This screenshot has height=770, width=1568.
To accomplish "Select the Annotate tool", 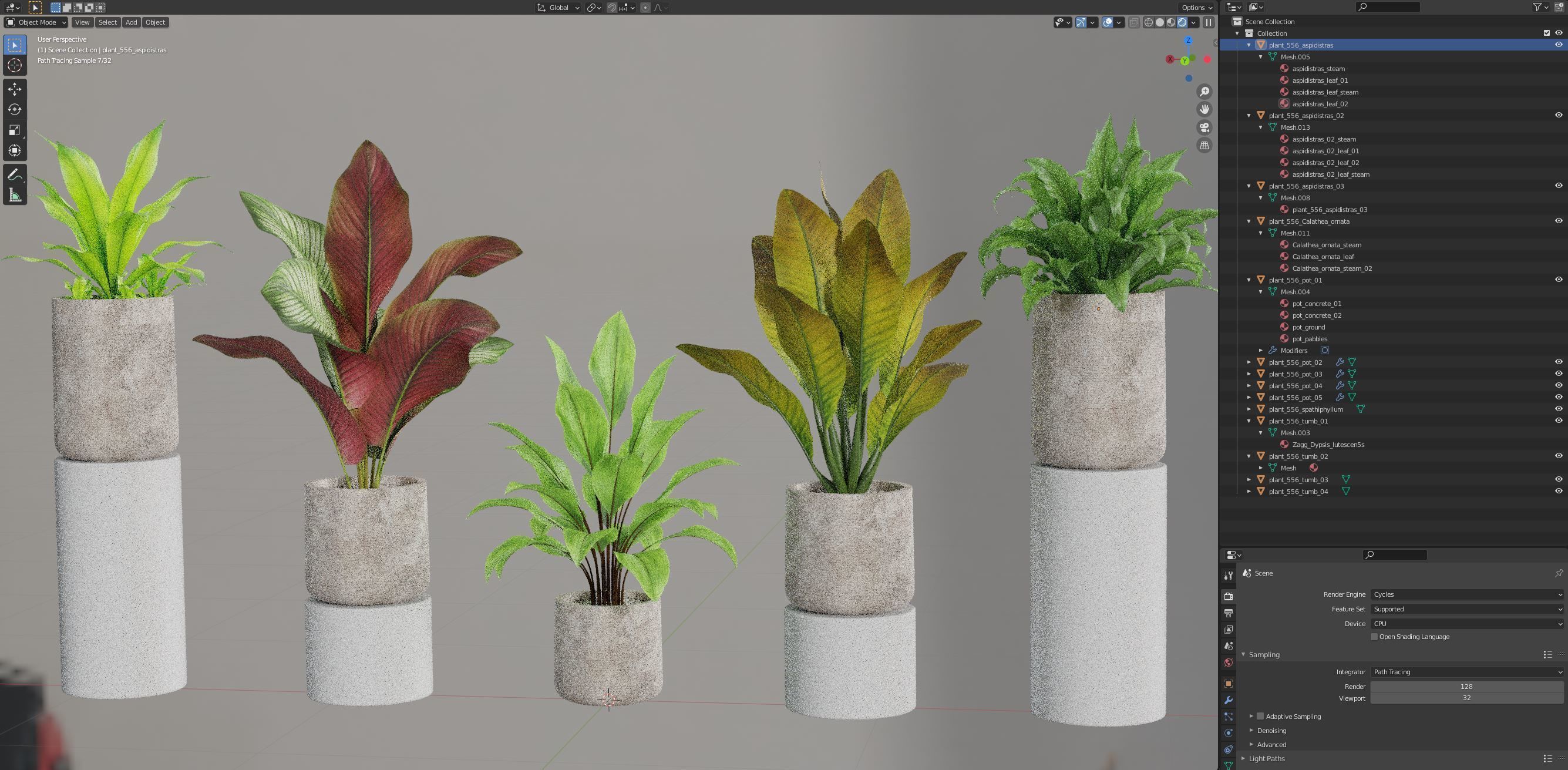I will (x=15, y=174).
